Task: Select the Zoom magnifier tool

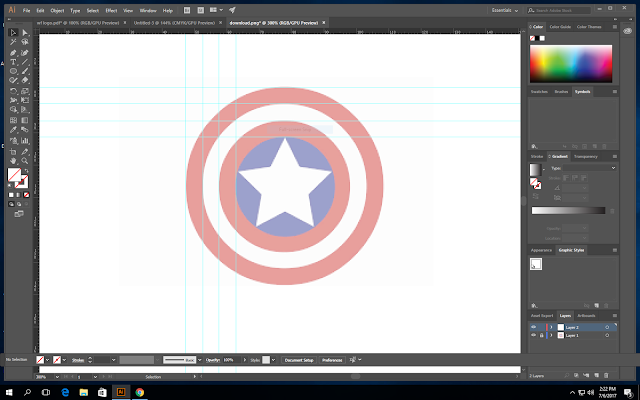Action: pyautogui.click(x=25, y=161)
